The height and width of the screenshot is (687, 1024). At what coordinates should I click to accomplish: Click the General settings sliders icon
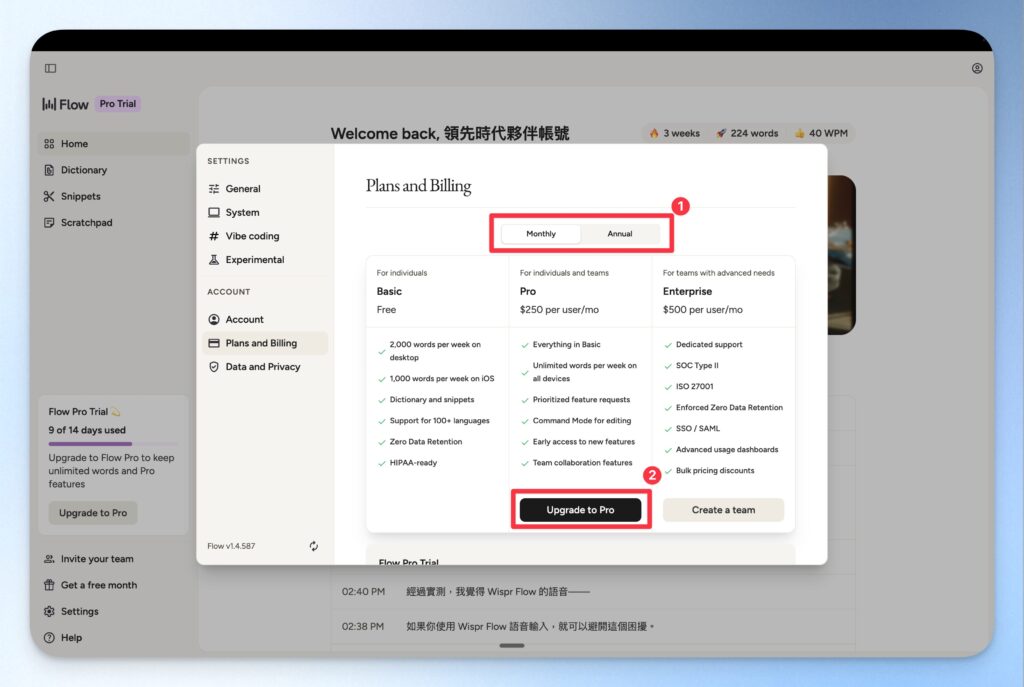coord(214,188)
